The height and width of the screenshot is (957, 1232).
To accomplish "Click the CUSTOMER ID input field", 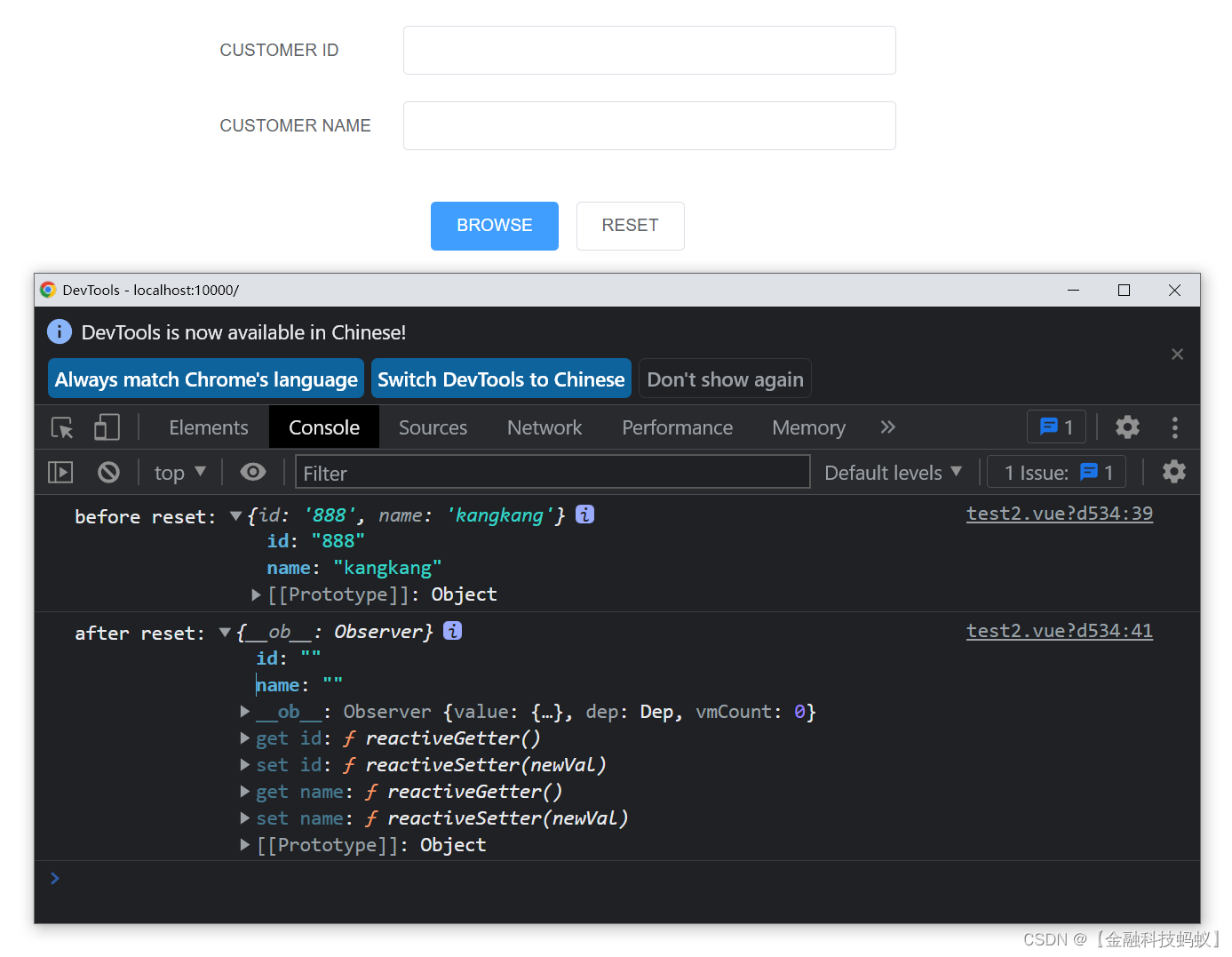I will pyautogui.click(x=649, y=50).
